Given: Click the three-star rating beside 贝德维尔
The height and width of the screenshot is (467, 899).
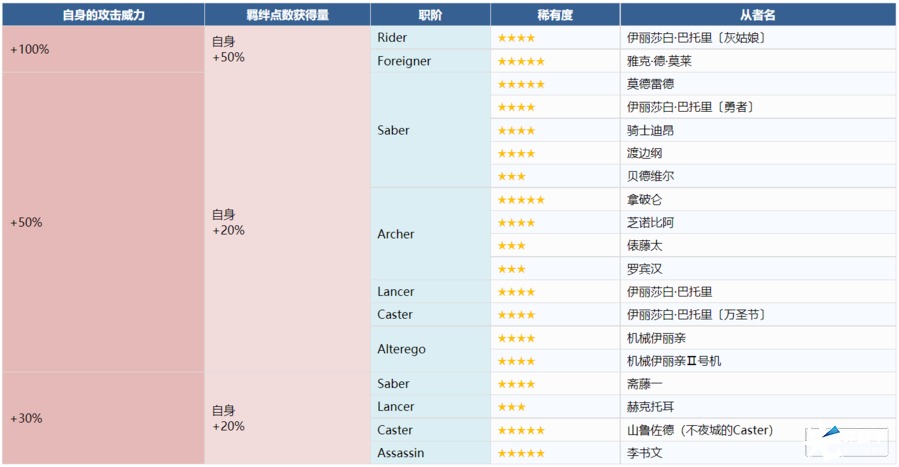Looking at the screenshot, I should [x=511, y=176].
